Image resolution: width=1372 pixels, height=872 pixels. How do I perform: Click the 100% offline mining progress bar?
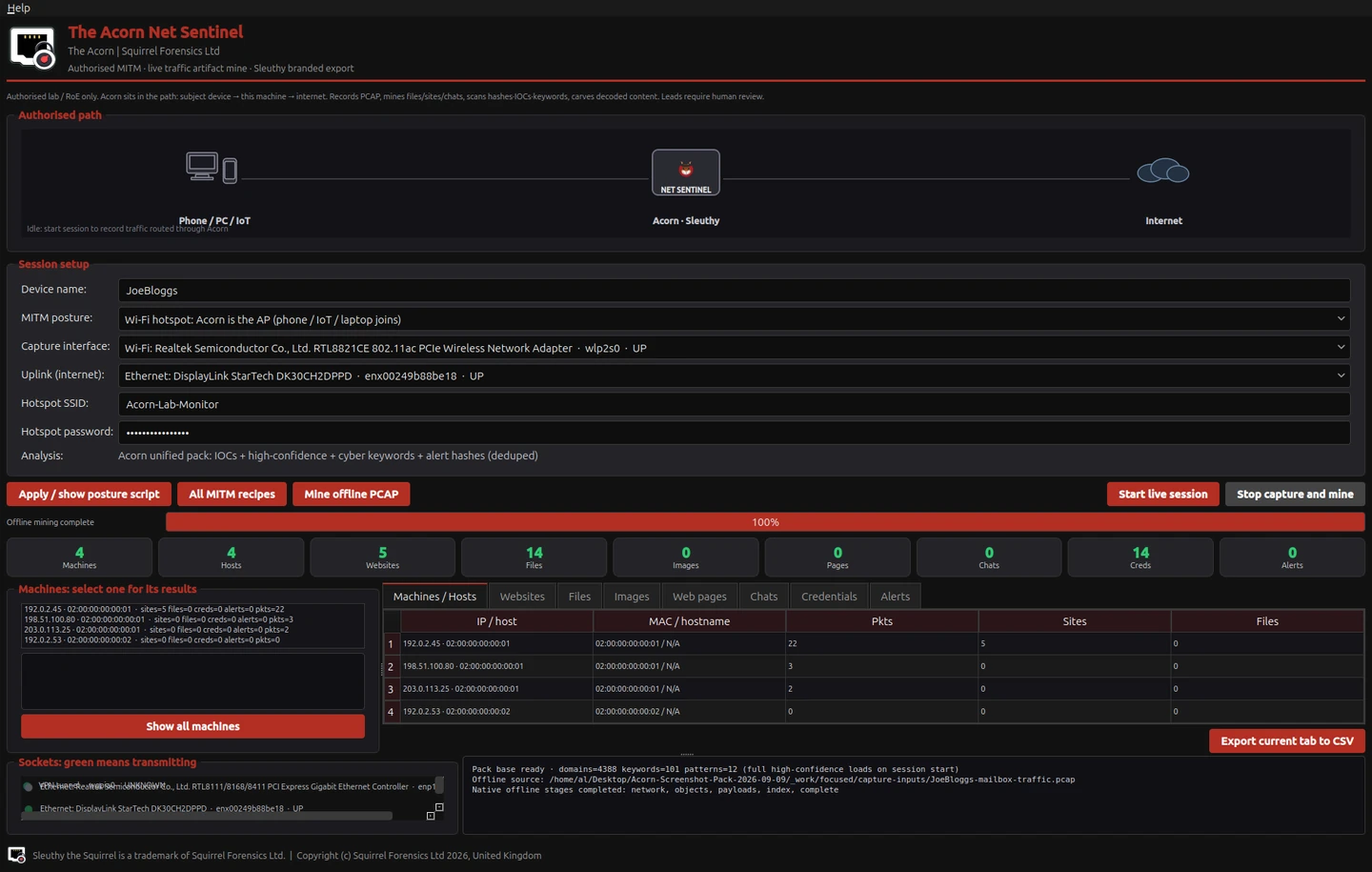(x=765, y=522)
